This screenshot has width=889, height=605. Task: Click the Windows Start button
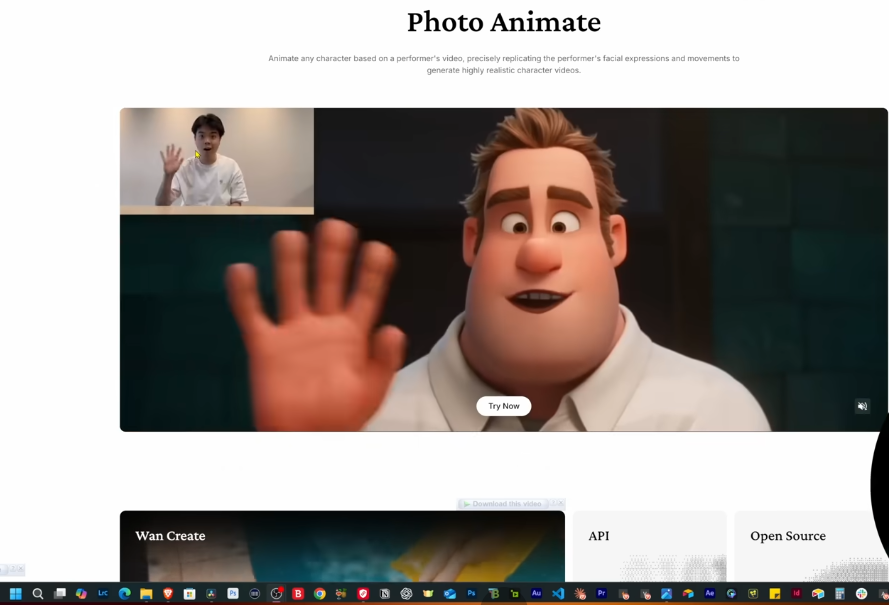point(15,593)
